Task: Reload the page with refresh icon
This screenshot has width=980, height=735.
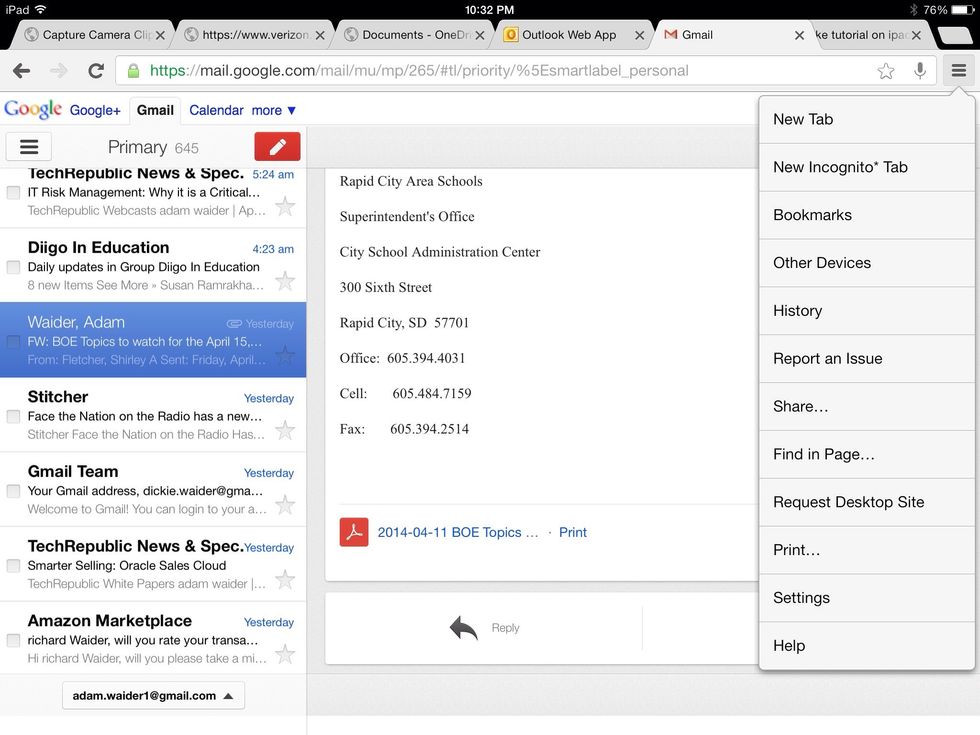Action: (96, 71)
